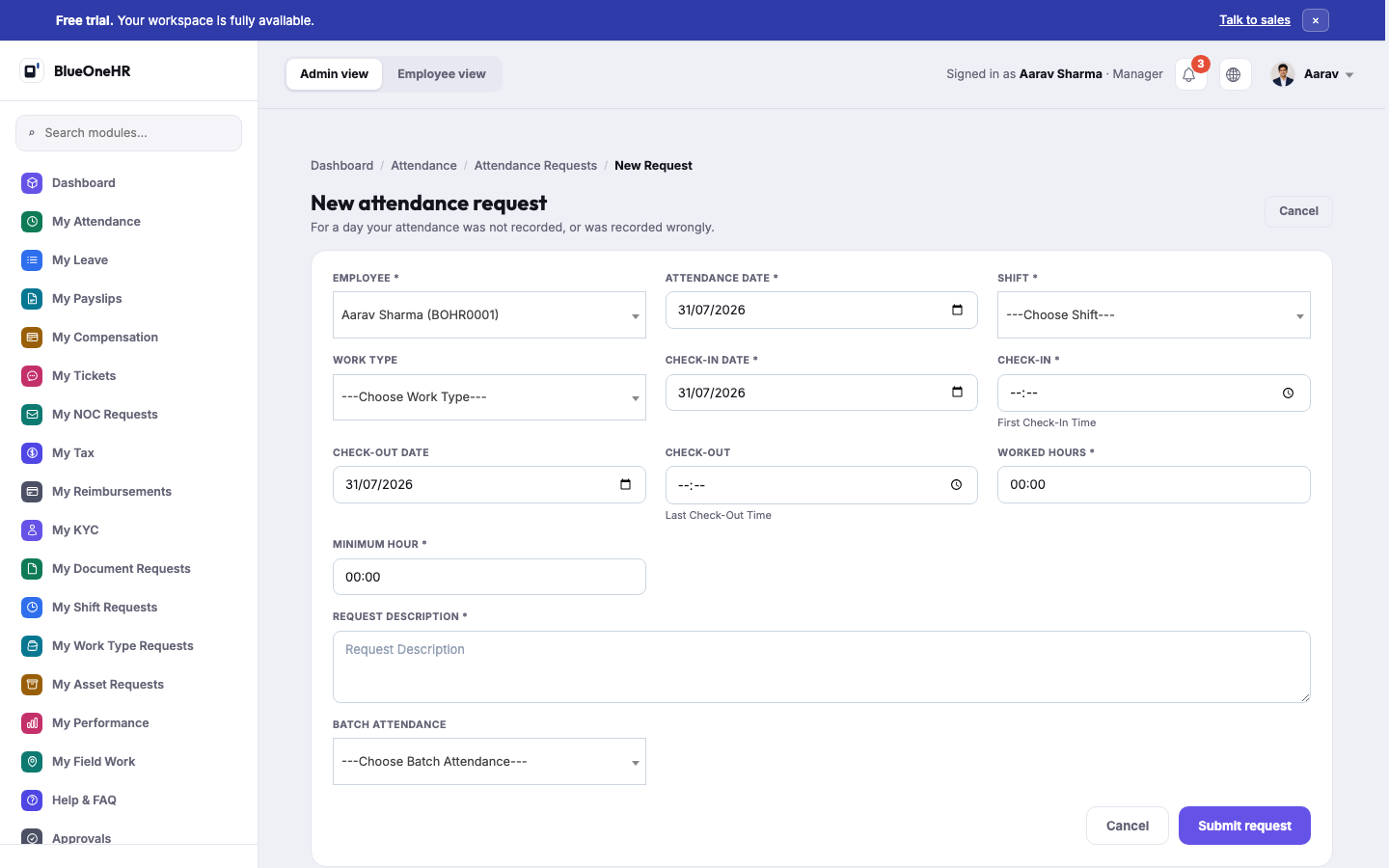
Task: Click the Help & FAQ question icon
Action: (32, 800)
